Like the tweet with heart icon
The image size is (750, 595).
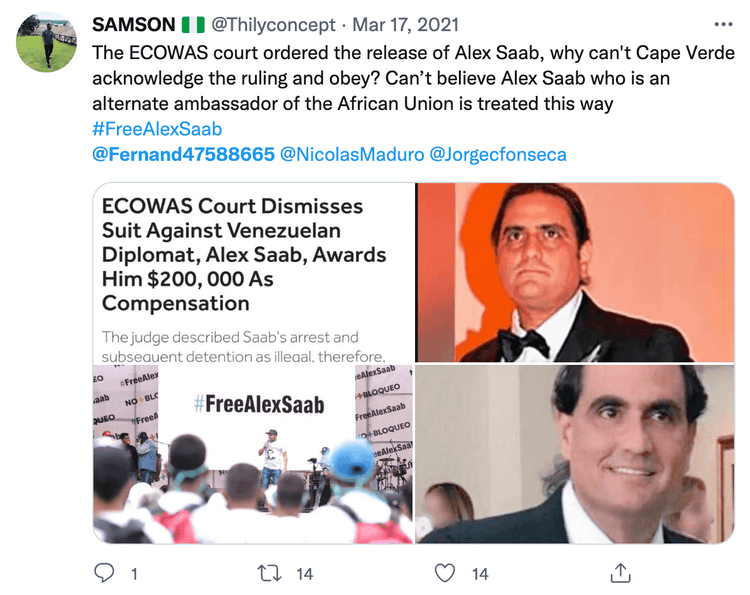click(x=447, y=573)
